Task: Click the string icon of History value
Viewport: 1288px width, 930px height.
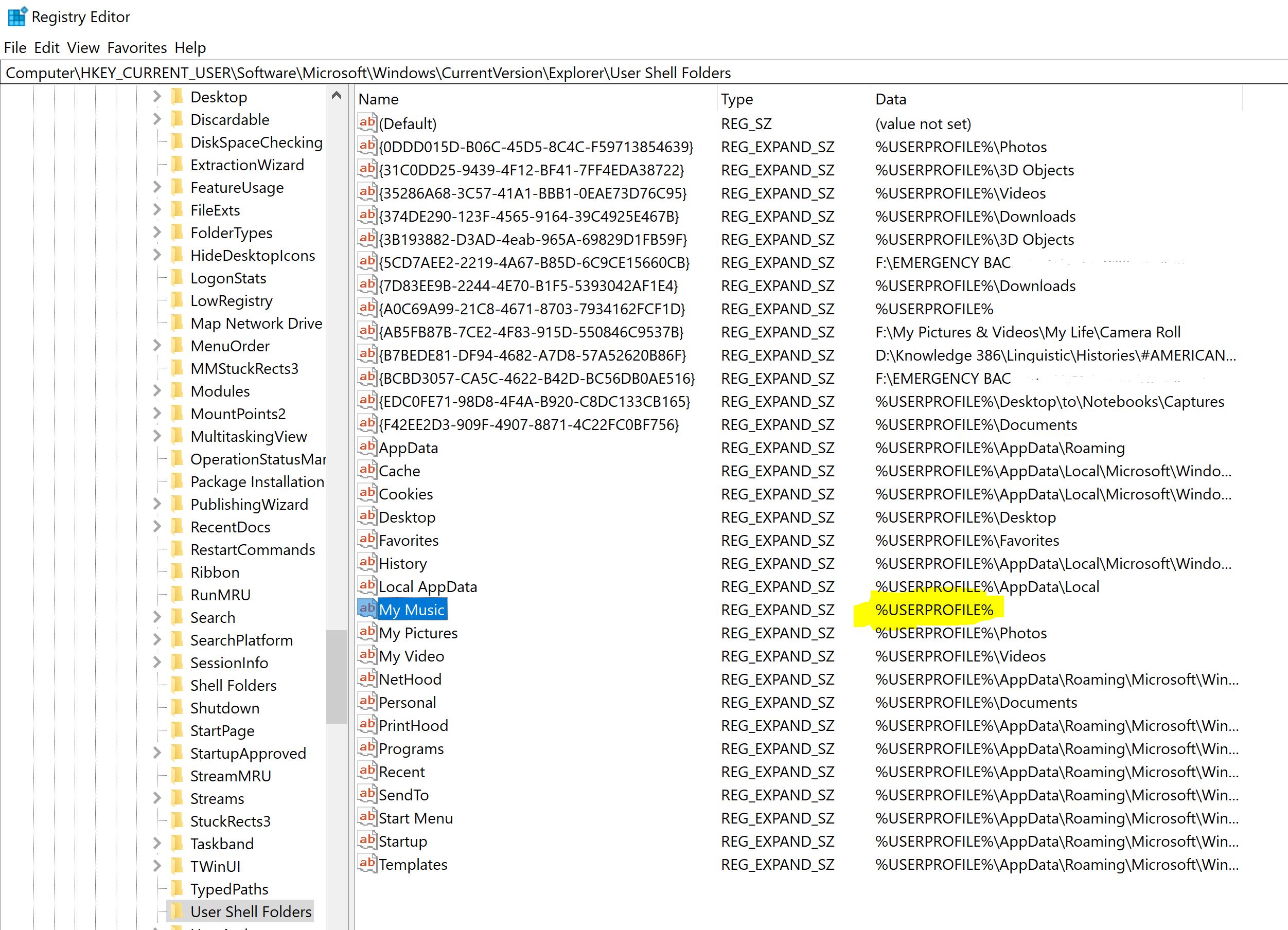Action: click(x=367, y=562)
